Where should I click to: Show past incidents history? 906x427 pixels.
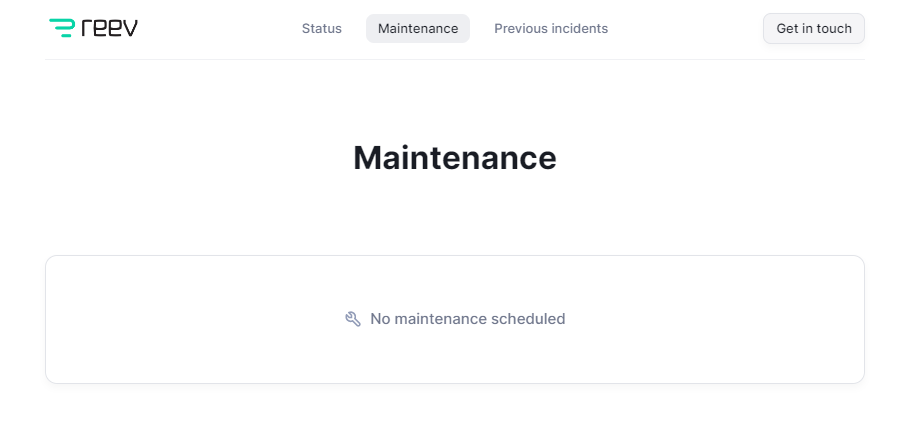[x=551, y=29]
